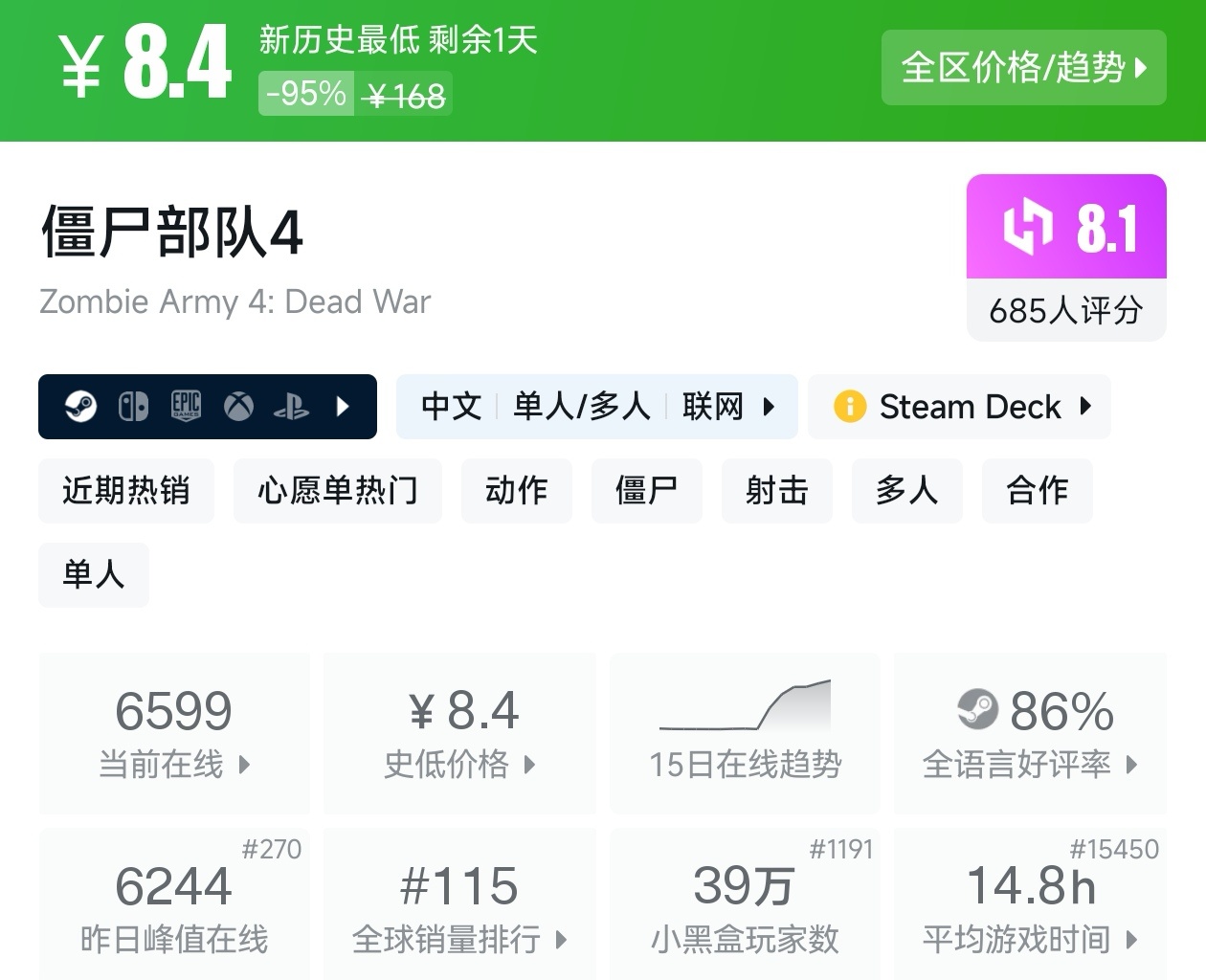
Task: Click the Steam logo beside 86%
Action: pyautogui.click(x=977, y=709)
